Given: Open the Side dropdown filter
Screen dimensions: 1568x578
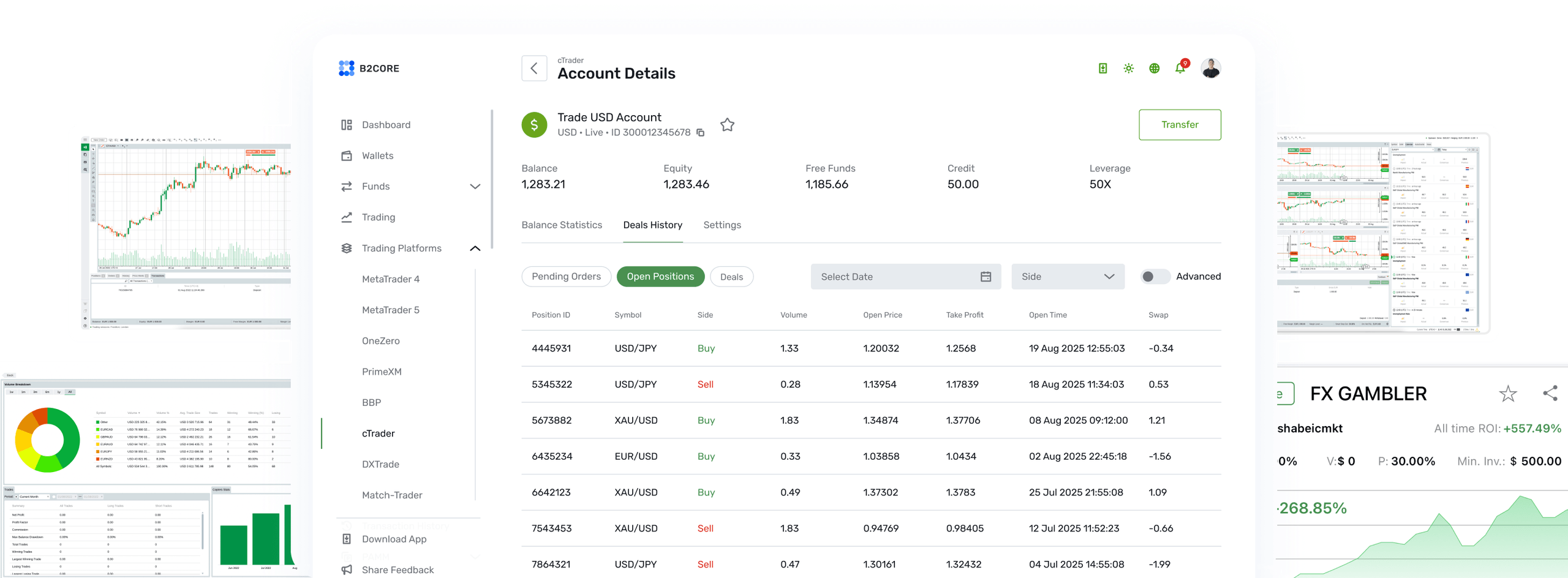Looking at the screenshot, I should pos(1068,277).
